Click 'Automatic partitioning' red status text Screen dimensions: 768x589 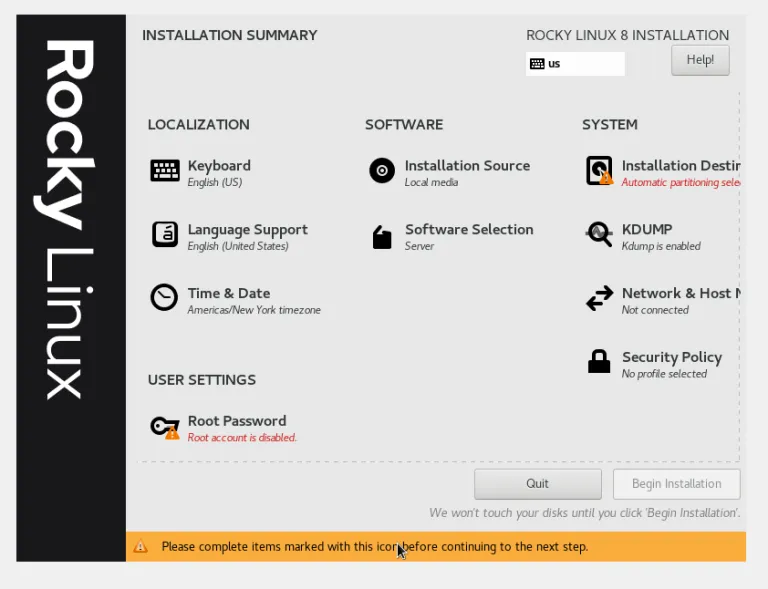[x=681, y=182]
